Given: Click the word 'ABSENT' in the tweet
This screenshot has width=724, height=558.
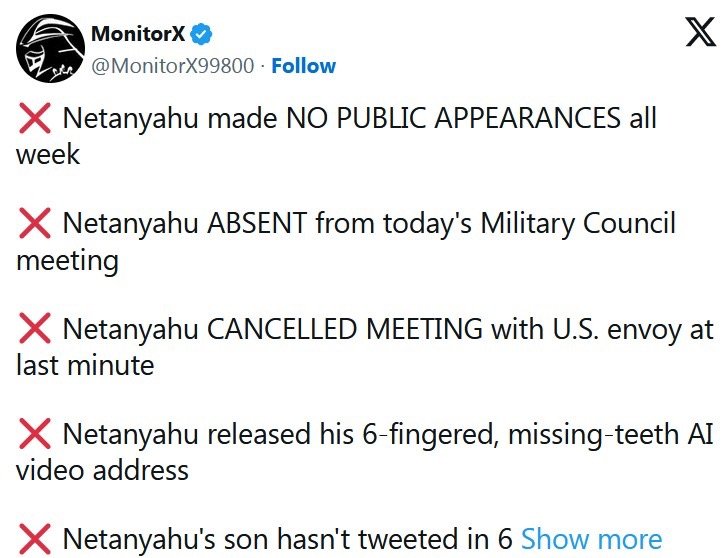Looking at the screenshot, I should click(255, 224).
